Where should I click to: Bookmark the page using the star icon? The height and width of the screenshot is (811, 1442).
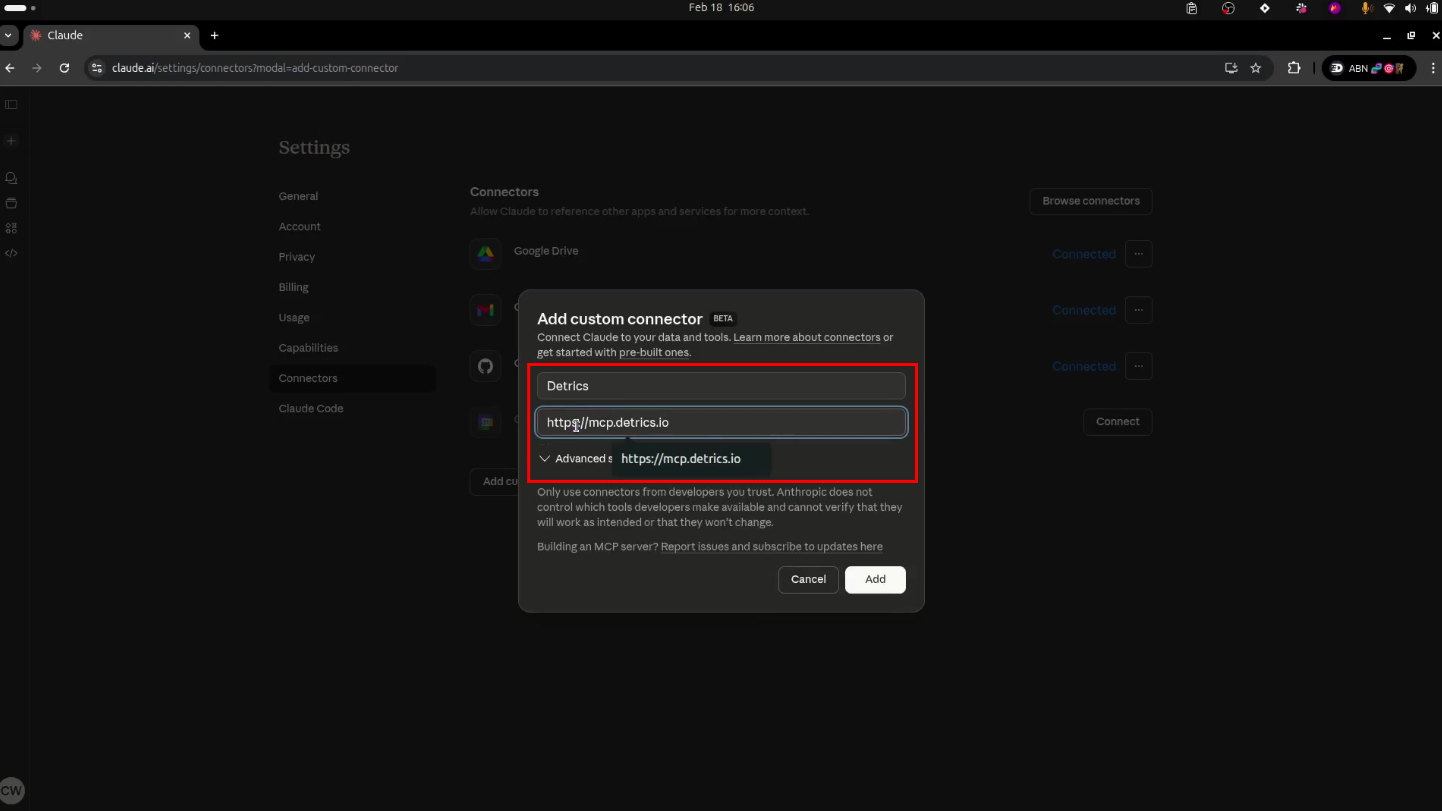[1256, 68]
